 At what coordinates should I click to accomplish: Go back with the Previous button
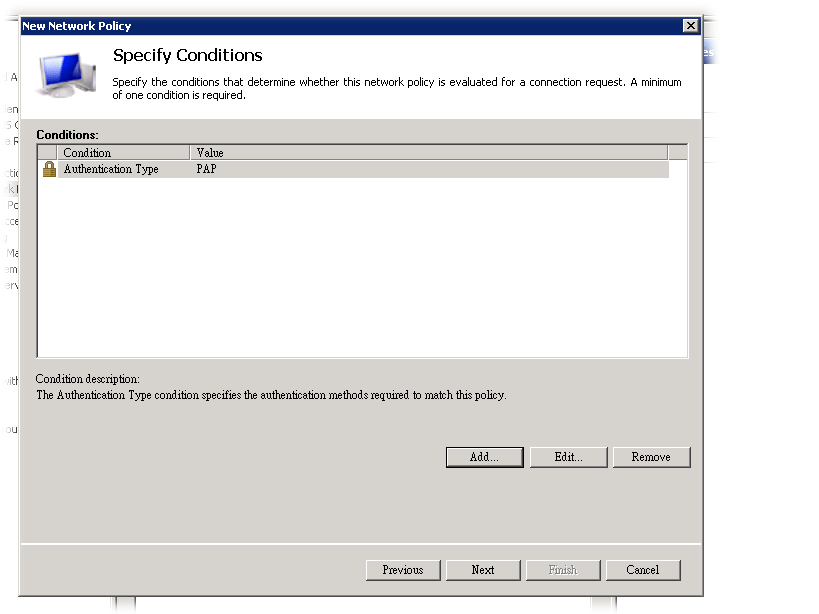pyautogui.click(x=402, y=570)
